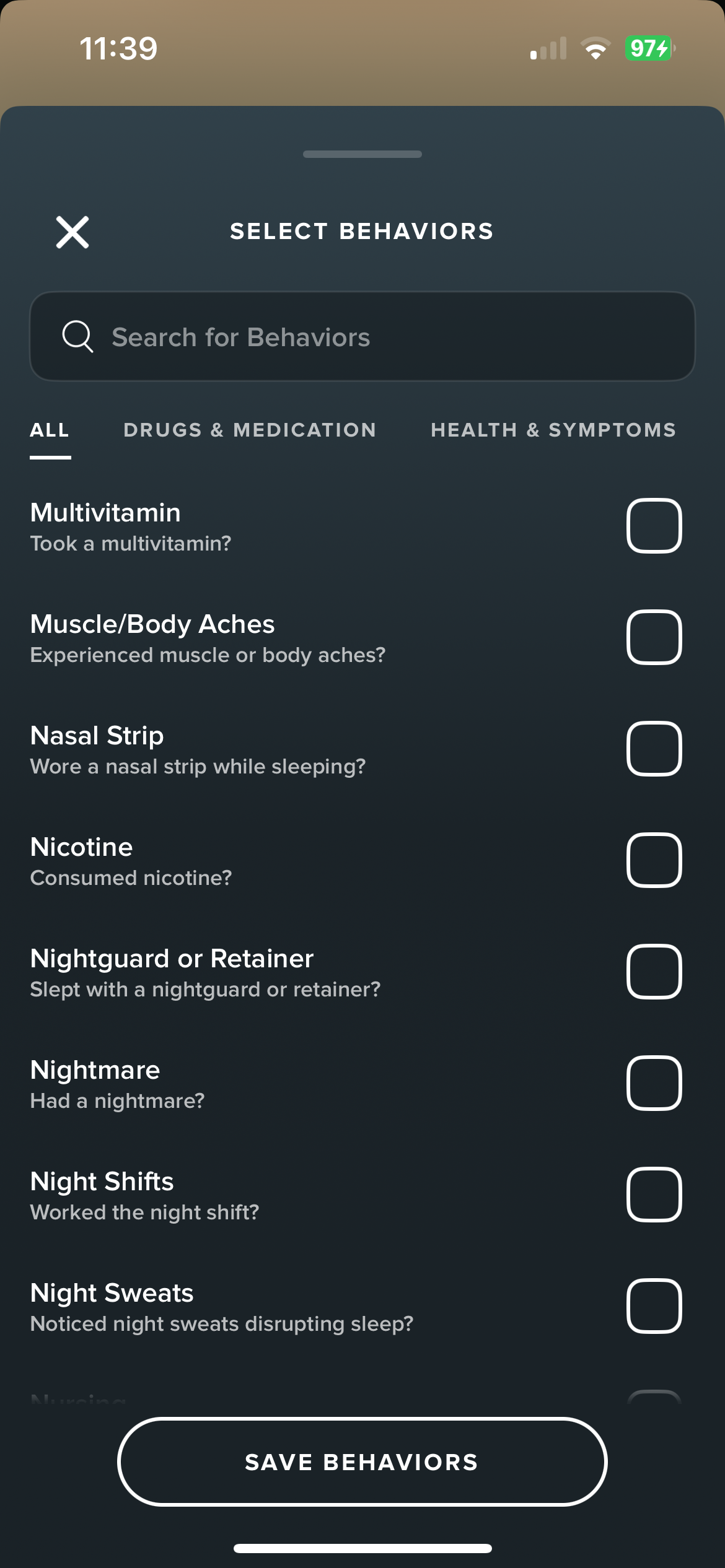The width and height of the screenshot is (725, 1568).
Task: Close the Select Behaviors sheet
Action: (x=72, y=232)
